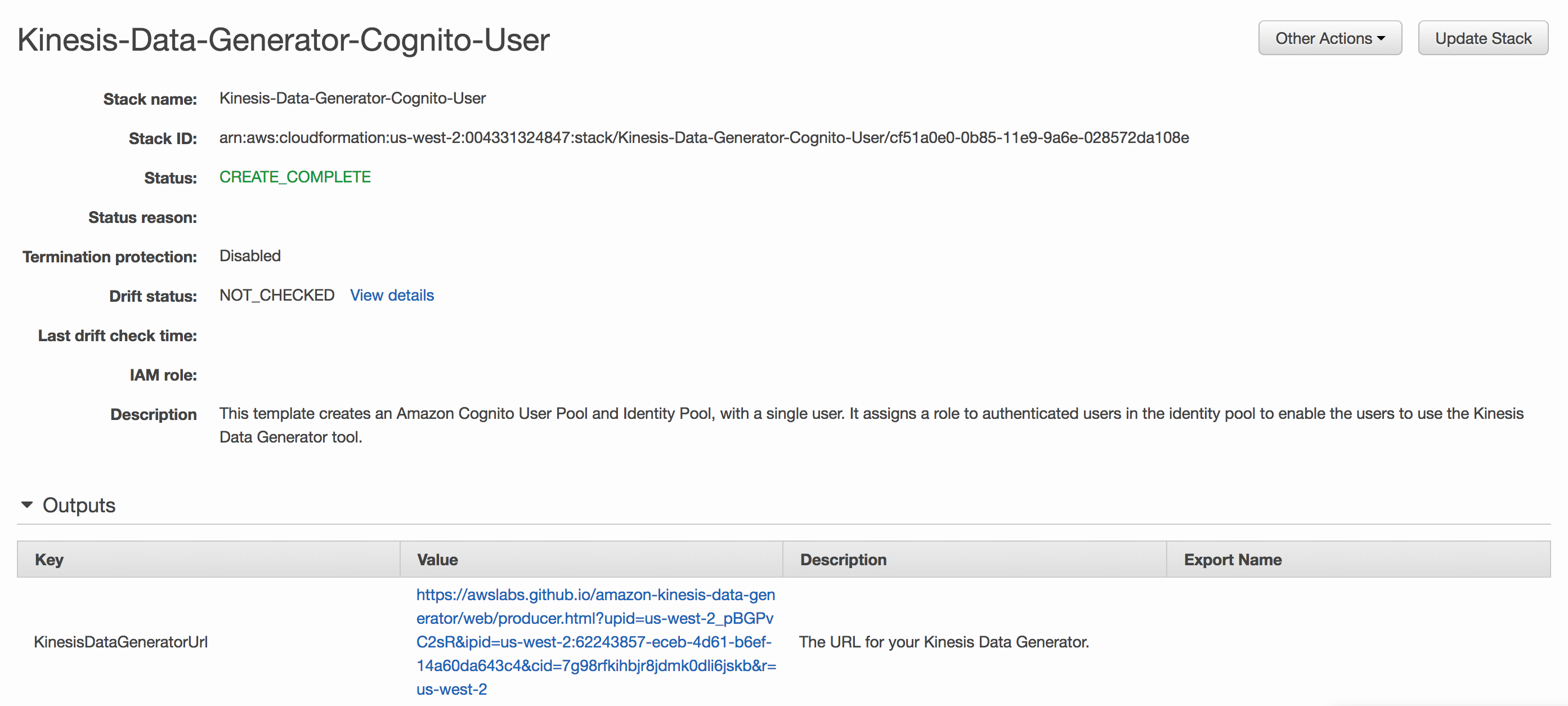The height and width of the screenshot is (706, 1568).
Task: Click the stack name value text
Action: tap(352, 98)
